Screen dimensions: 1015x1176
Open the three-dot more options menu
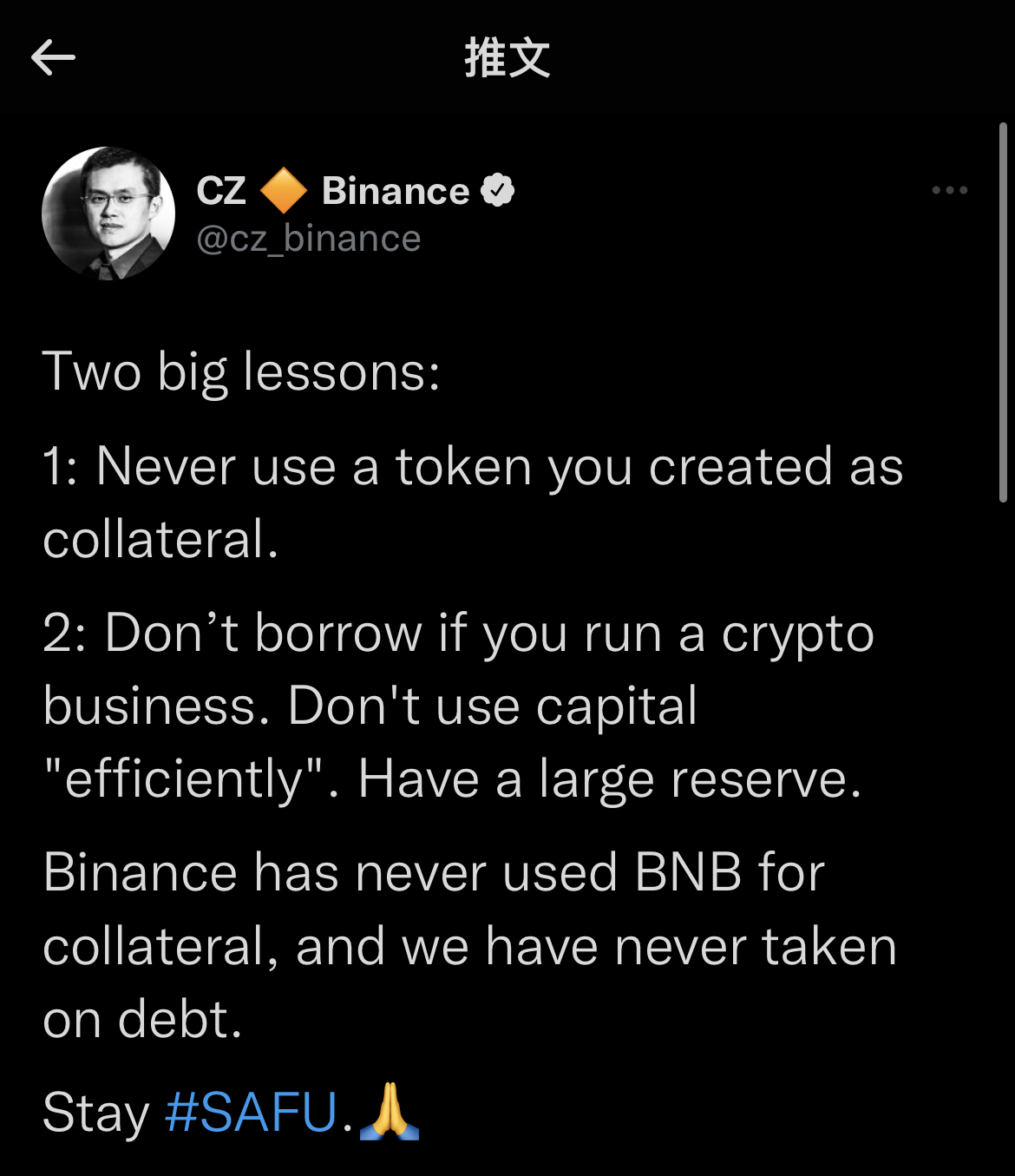point(949,190)
